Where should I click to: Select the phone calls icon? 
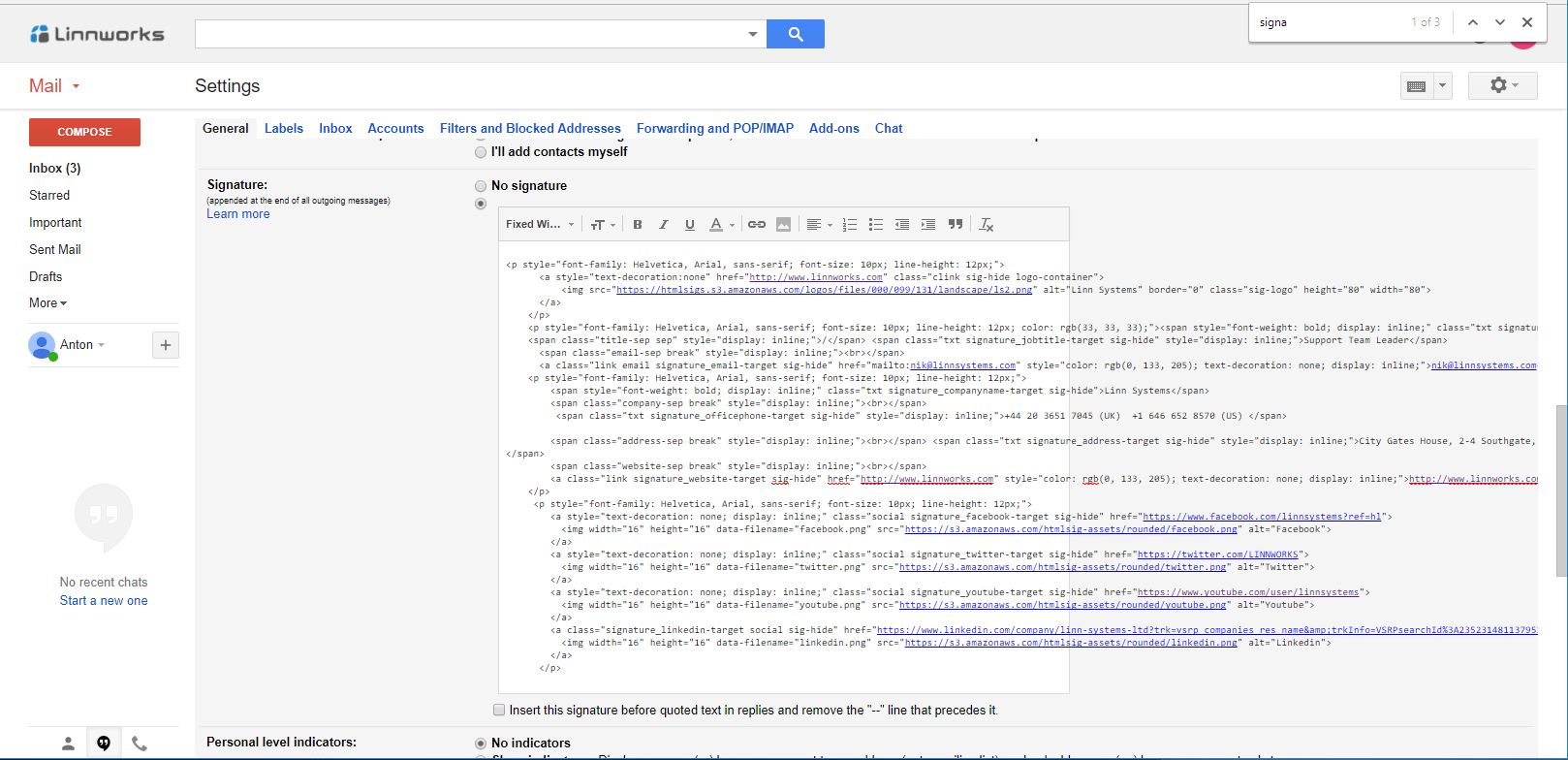pyautogui.click(x=140, y=744)
